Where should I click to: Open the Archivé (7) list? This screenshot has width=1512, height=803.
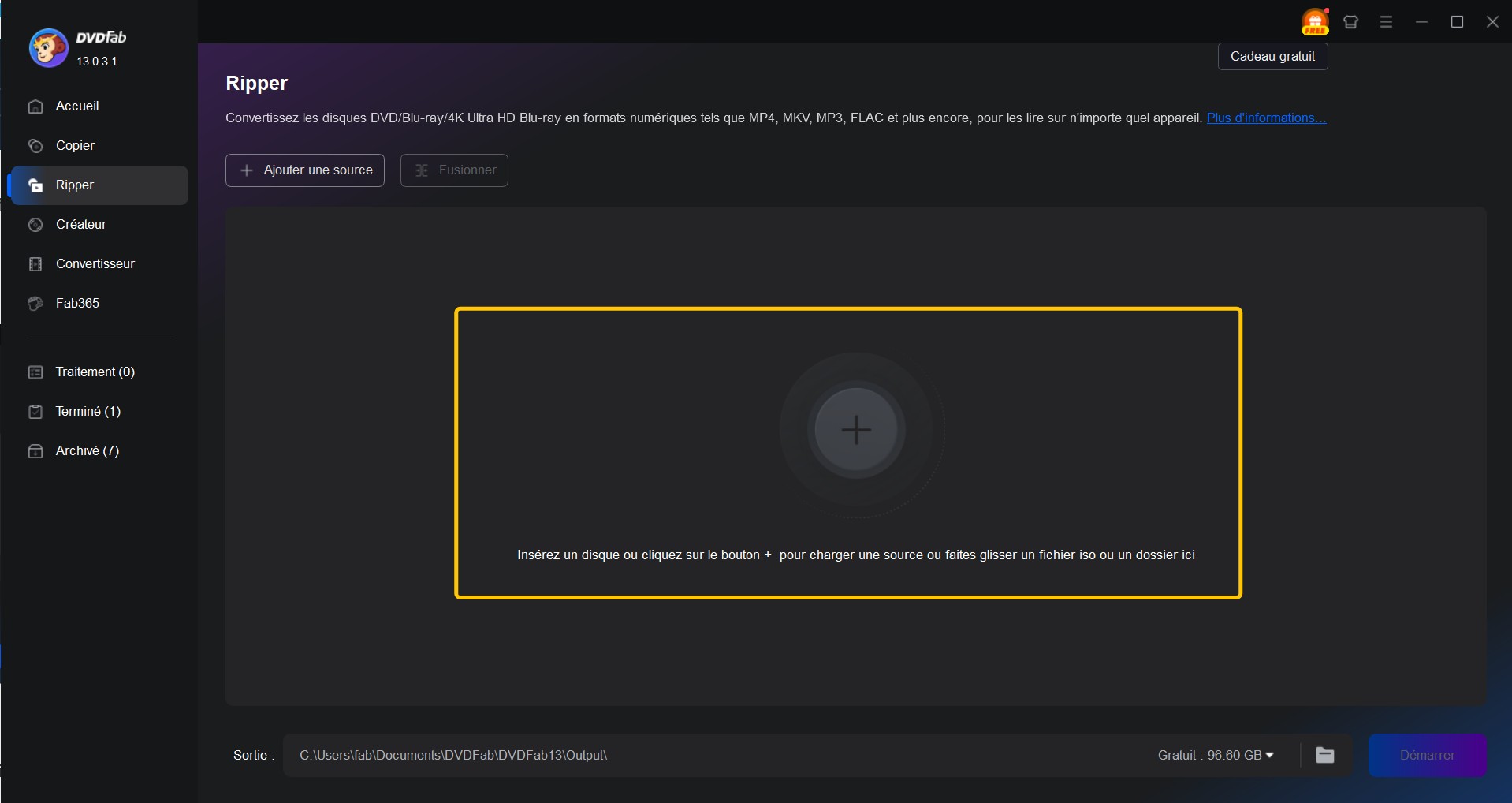pos(99,451)
